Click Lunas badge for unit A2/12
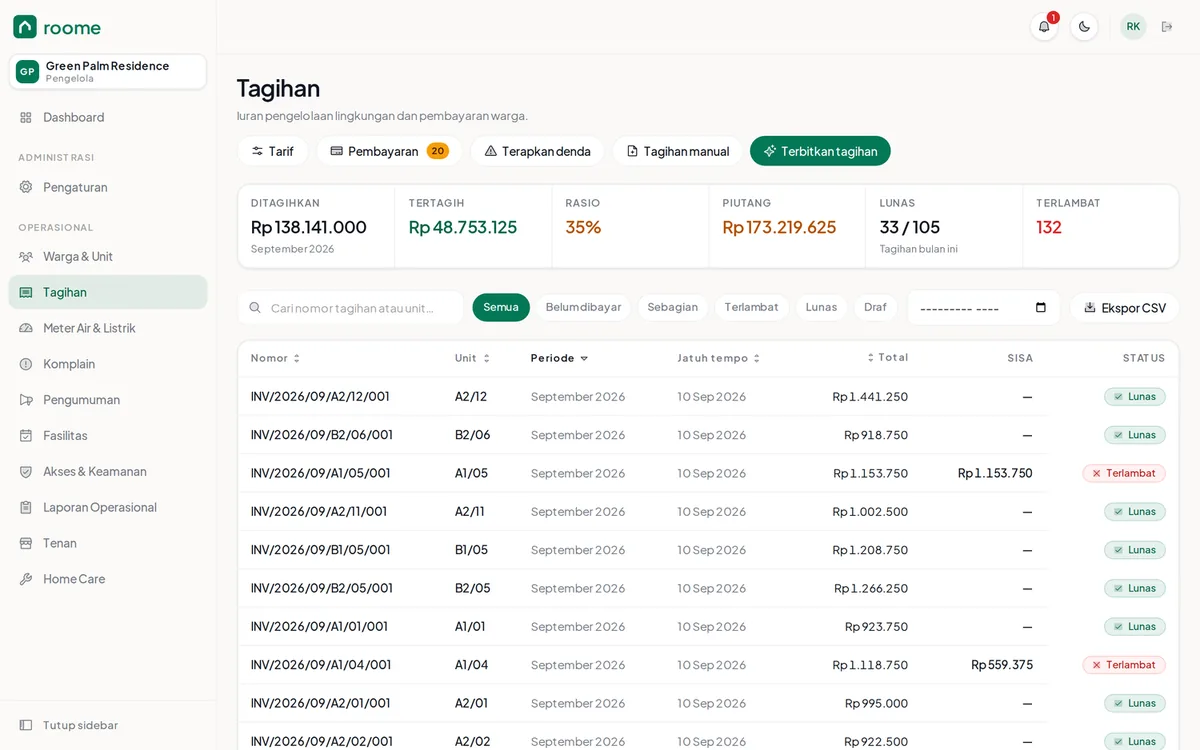The image size is (1200, 750). (1135, 396)
